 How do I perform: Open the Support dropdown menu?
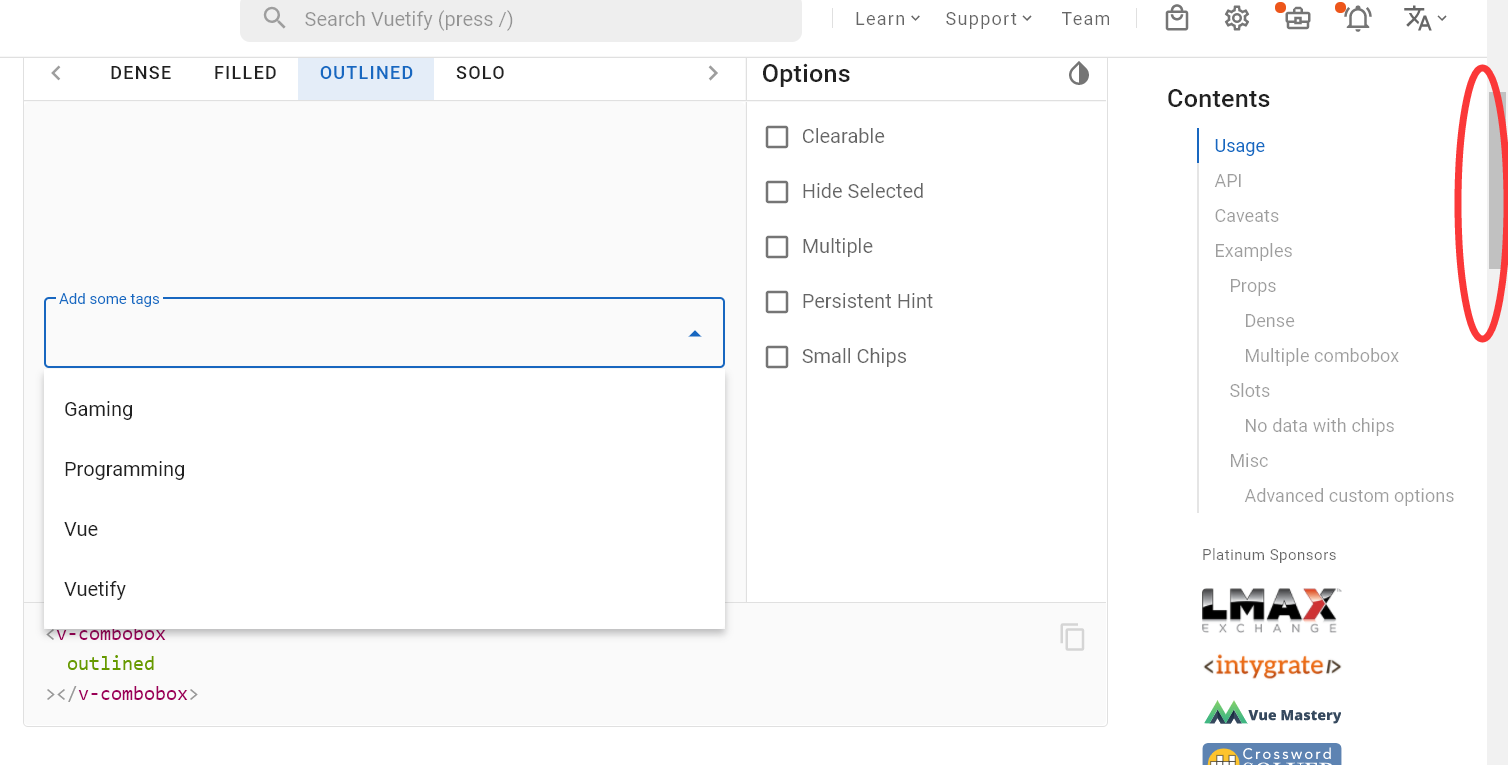point(986,18)
